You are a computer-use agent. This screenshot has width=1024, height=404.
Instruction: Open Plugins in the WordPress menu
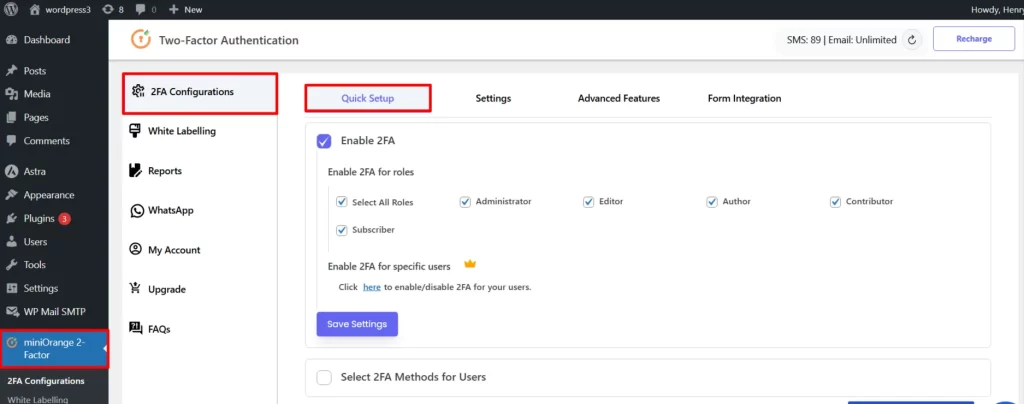38,218
